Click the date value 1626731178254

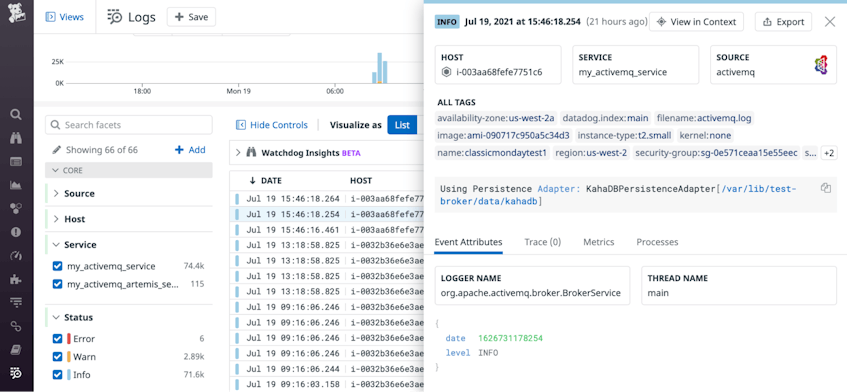[510, 338]
